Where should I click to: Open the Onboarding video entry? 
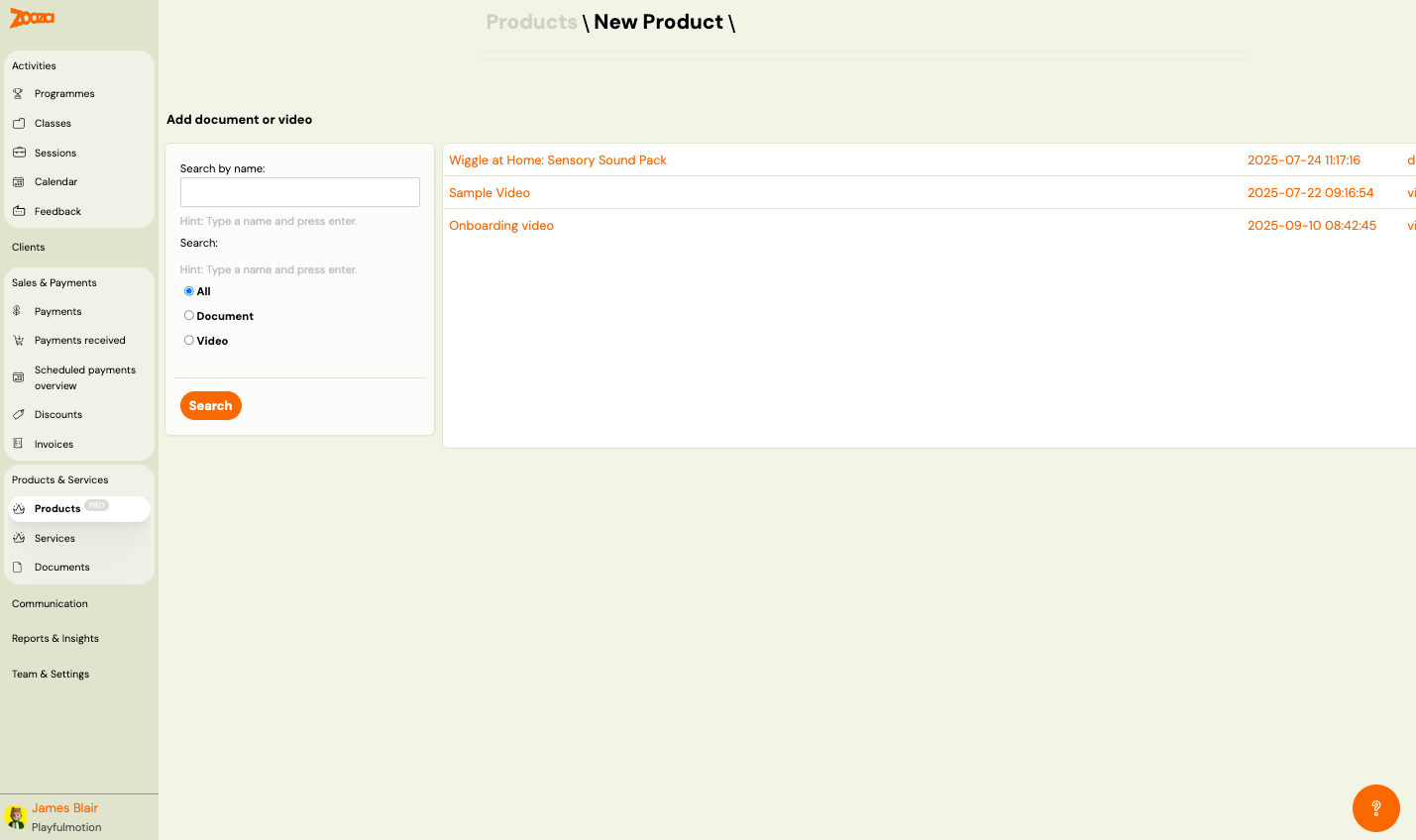tap(501, 225)
